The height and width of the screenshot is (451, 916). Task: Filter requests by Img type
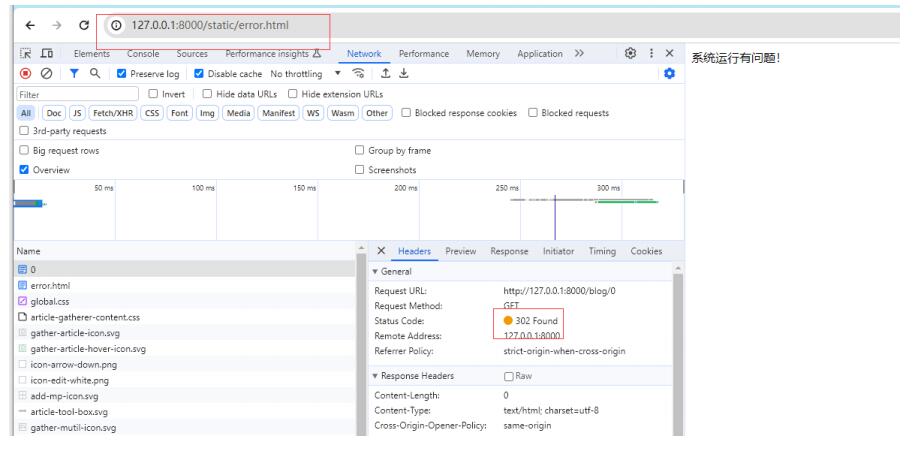coord(207,113)
